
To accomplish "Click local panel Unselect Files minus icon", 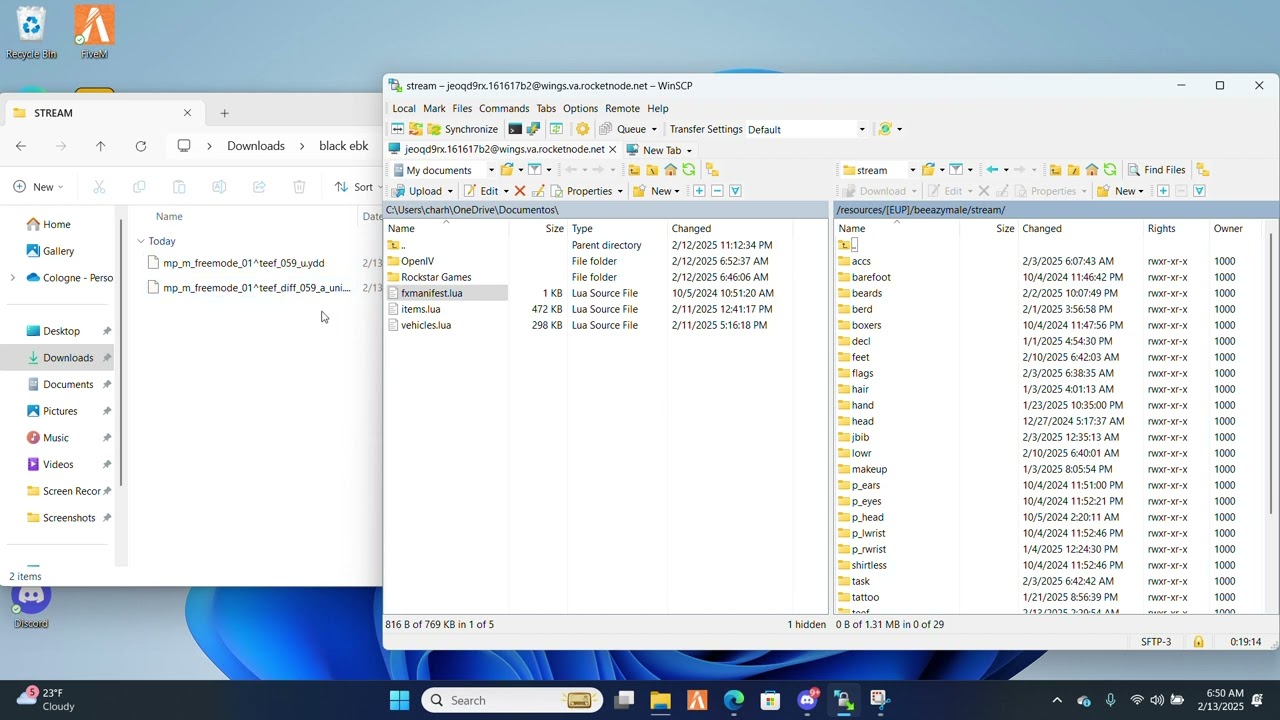I will (717, 191).
